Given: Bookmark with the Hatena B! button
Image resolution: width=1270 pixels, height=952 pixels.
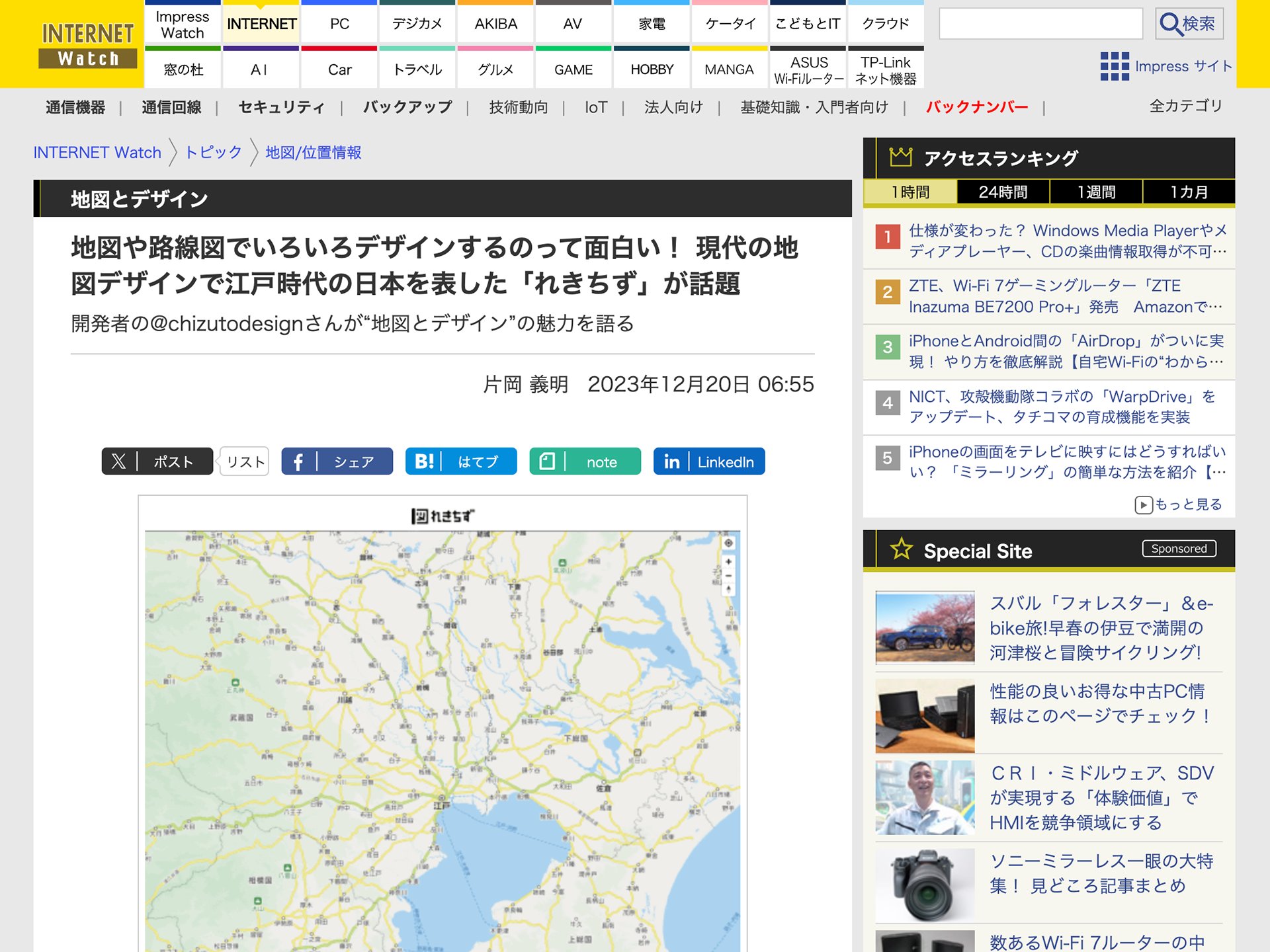Looking at the screenshot, I should [x=460, y=461].
